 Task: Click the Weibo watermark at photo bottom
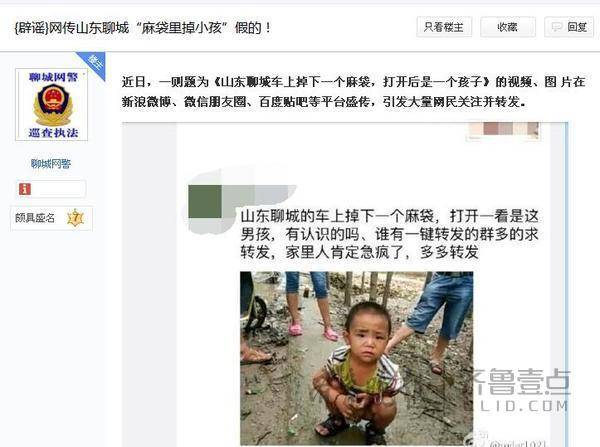click(x=505, y=442)
